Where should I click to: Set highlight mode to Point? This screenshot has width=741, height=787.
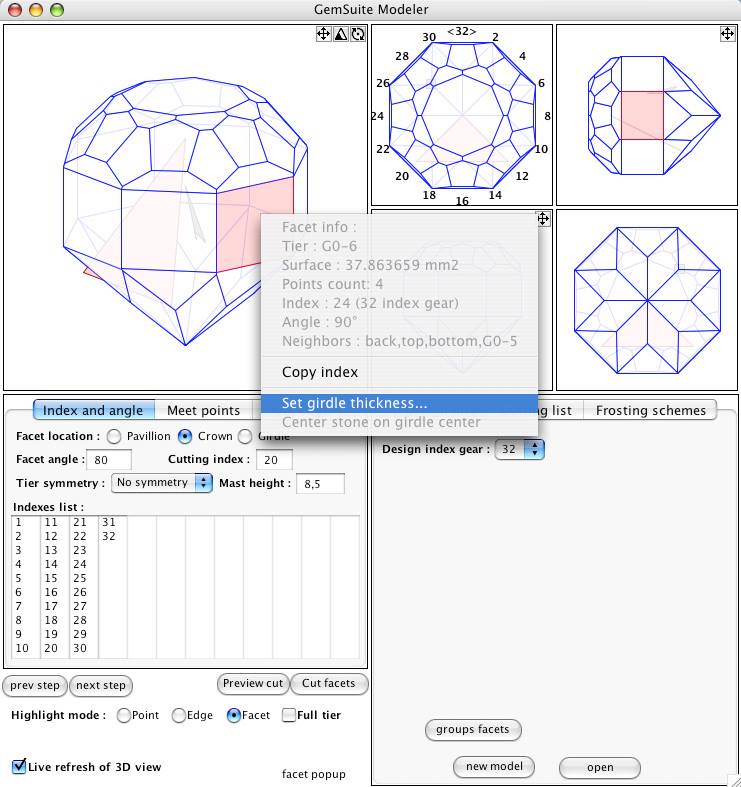[x=124, y=715]
